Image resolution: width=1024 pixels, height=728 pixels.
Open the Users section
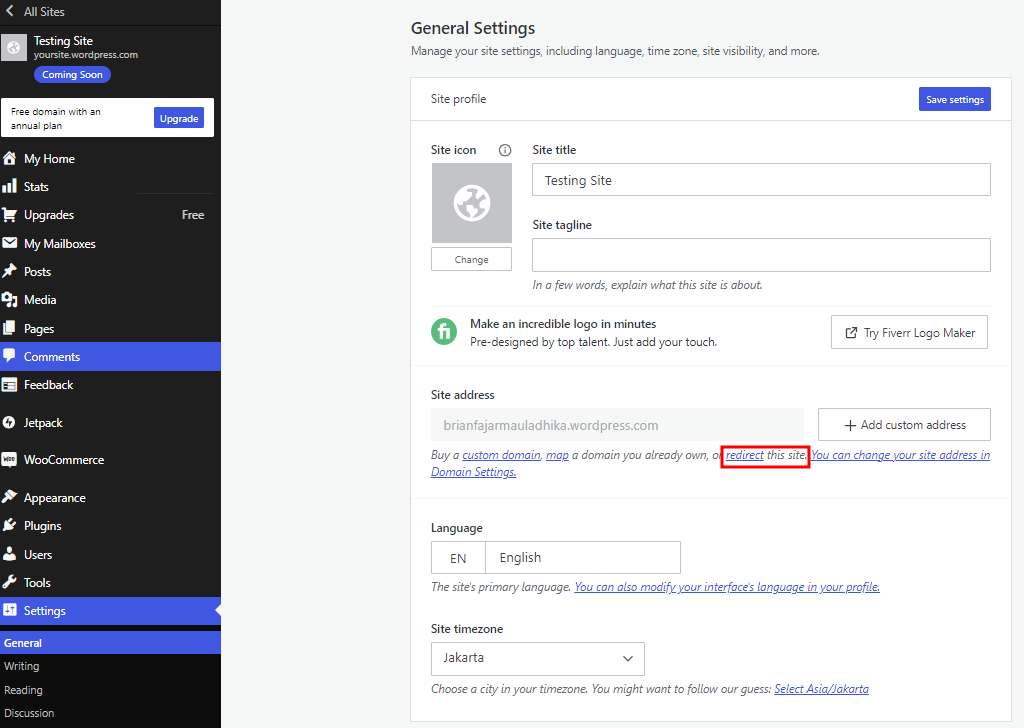tap(39, 553)
